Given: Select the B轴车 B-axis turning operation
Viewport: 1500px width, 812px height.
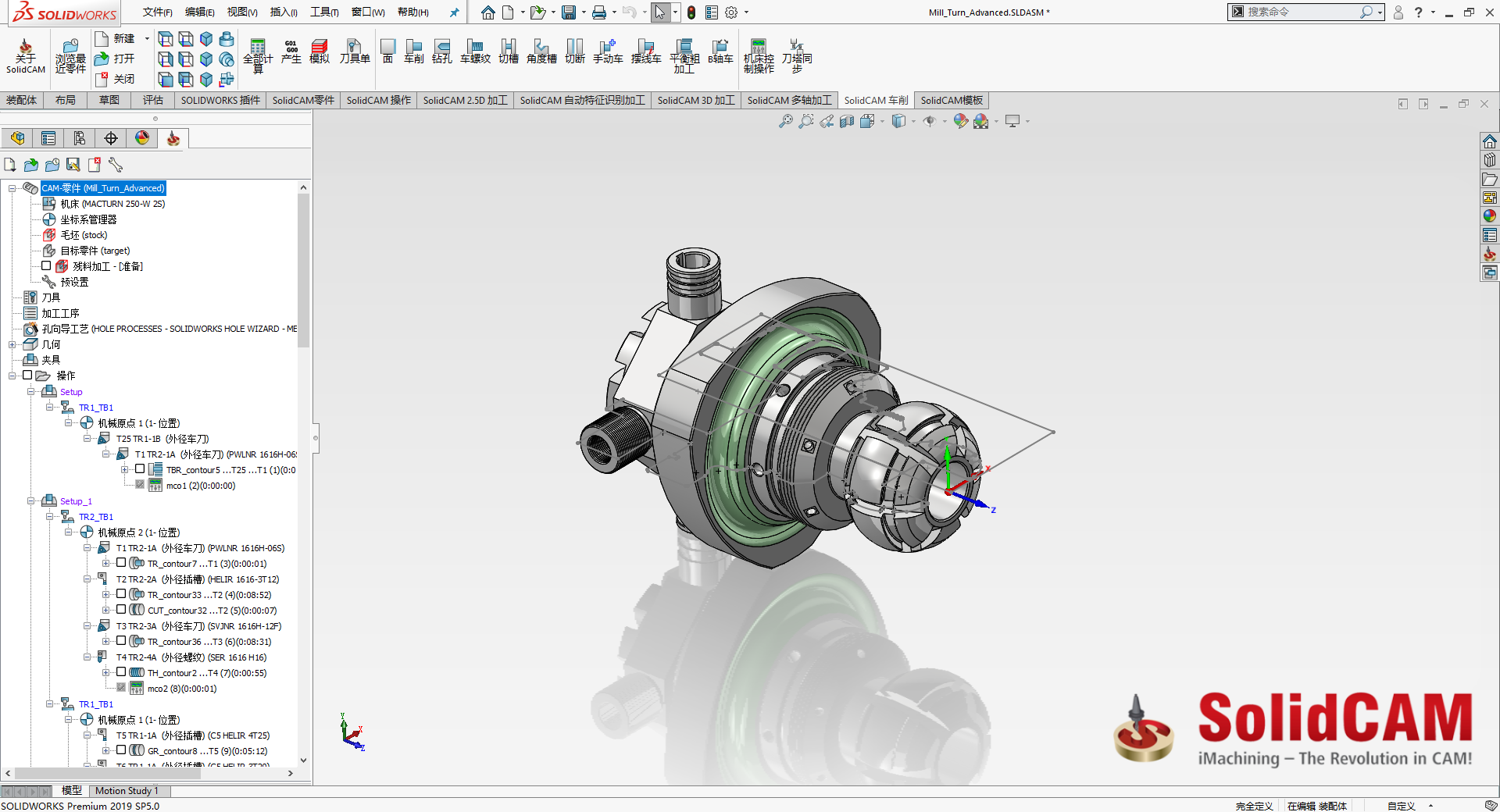Looking at the screenshot, I should (x=720, y=52).
